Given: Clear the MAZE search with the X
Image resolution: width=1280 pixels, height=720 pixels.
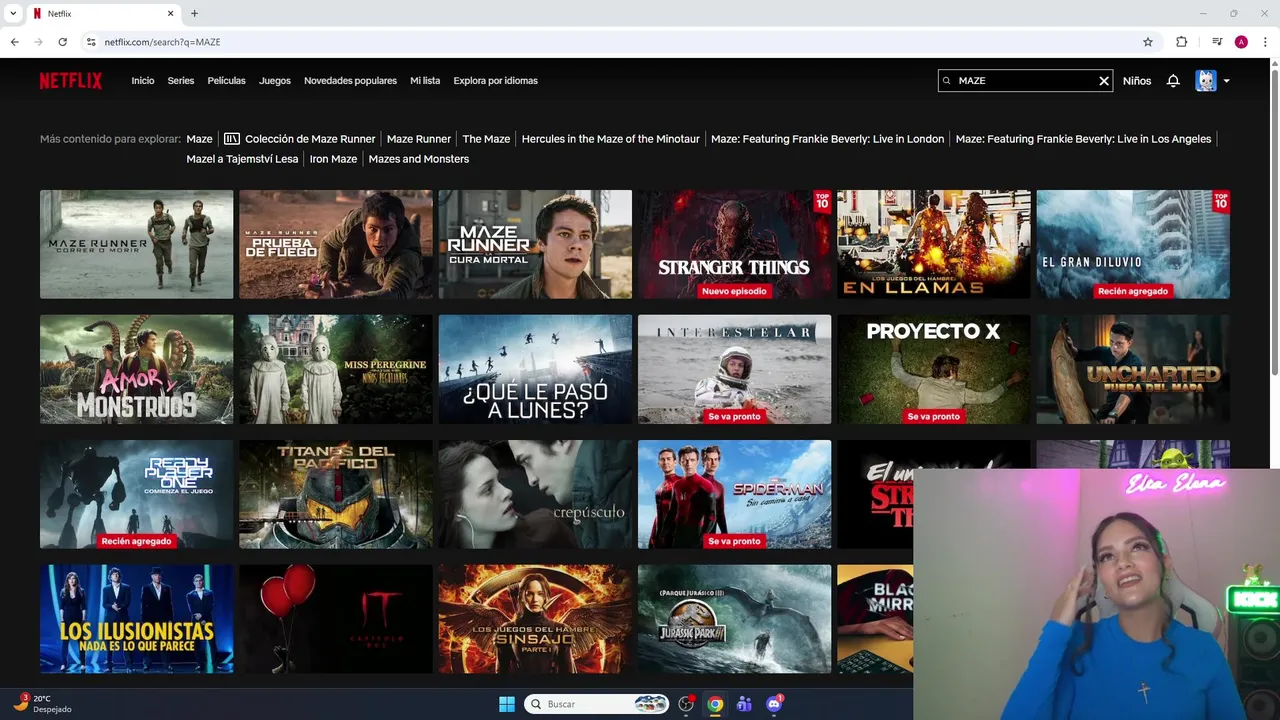Looking at the screenshot, I should pyautogui.click(x=1104, y=81).
